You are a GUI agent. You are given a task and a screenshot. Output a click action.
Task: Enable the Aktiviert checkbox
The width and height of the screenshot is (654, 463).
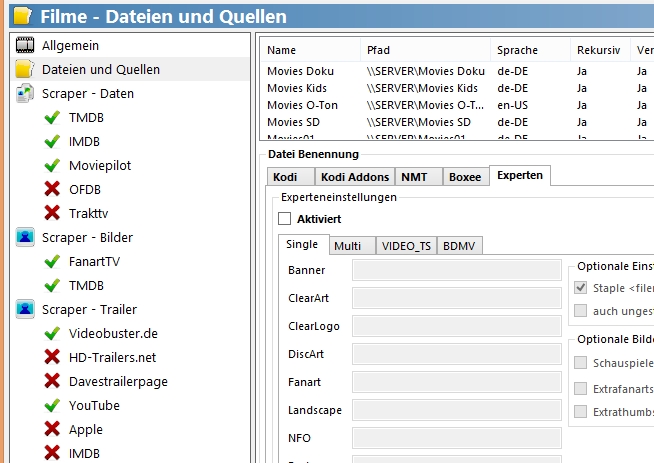(284, 219)
